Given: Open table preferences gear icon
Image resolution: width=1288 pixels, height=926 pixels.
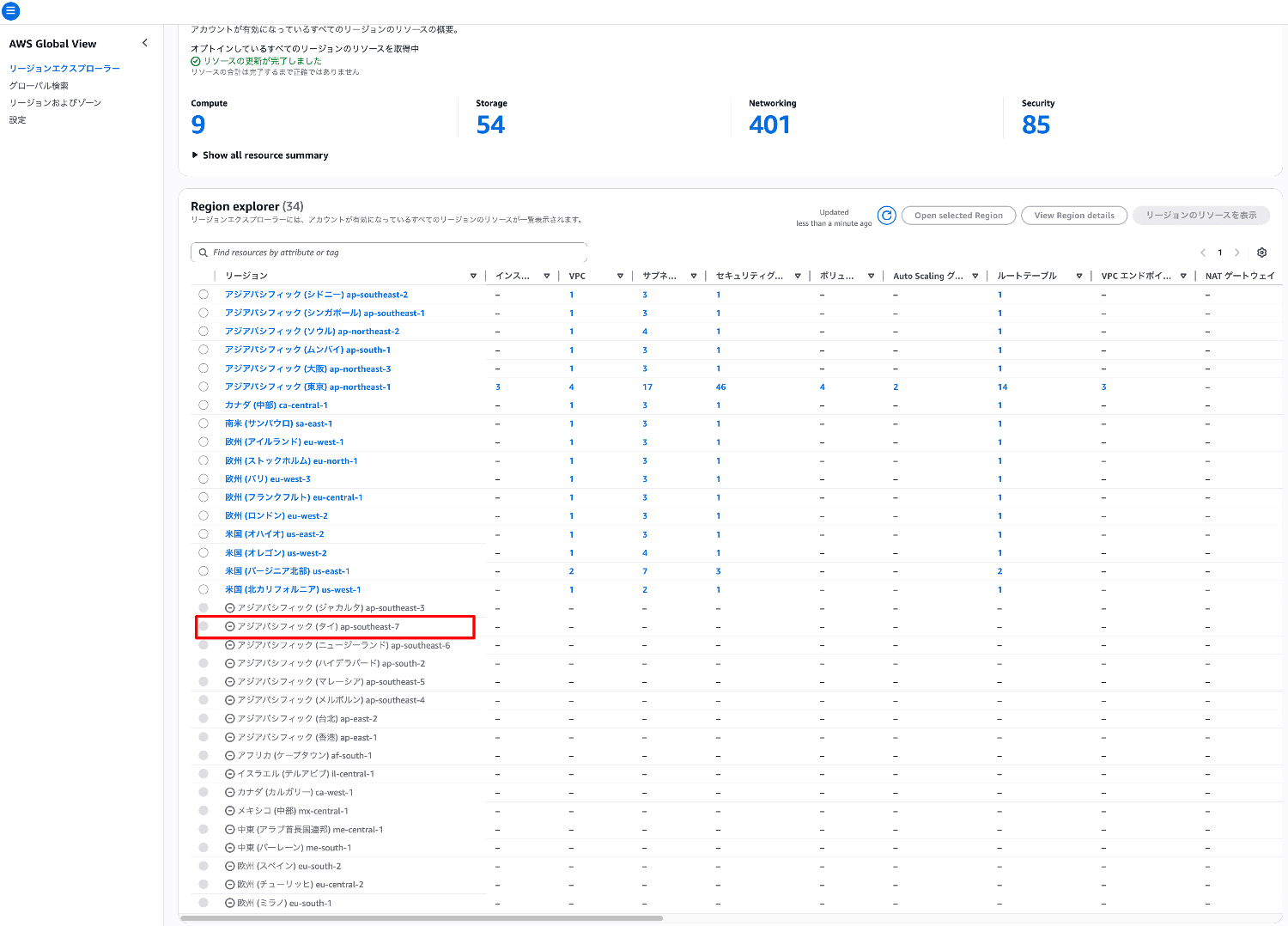Looking at the screenshot, I should [x=1261, y=253].
